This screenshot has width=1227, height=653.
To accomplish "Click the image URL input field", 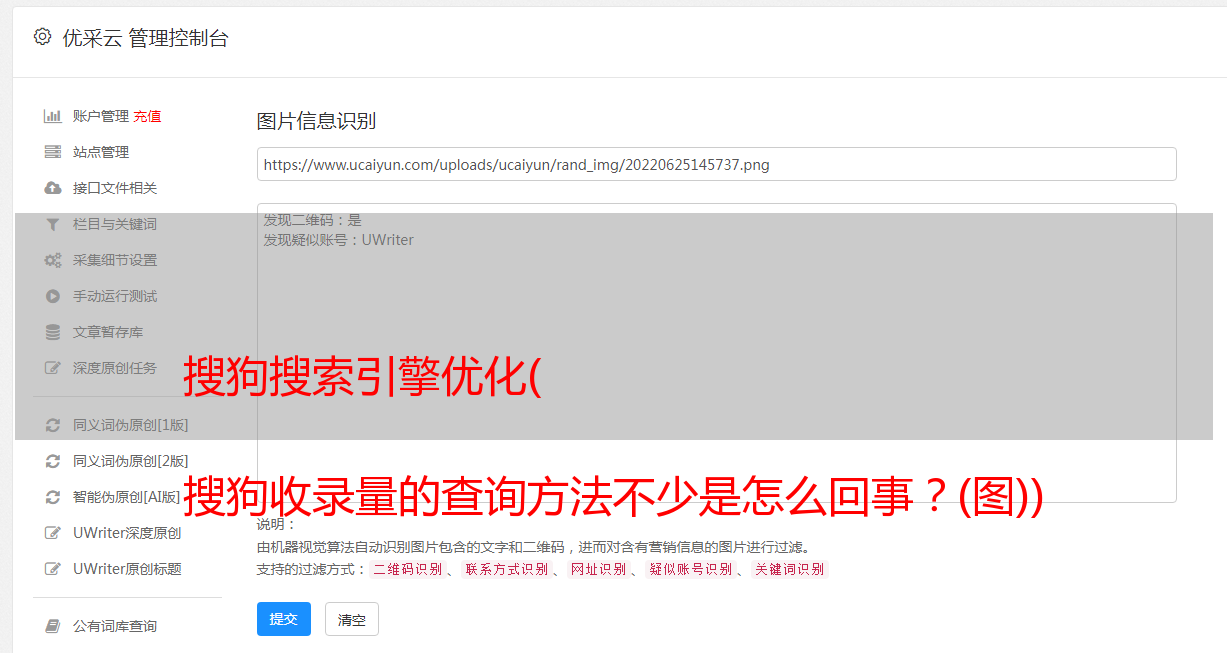I will (x=716, y=164).
